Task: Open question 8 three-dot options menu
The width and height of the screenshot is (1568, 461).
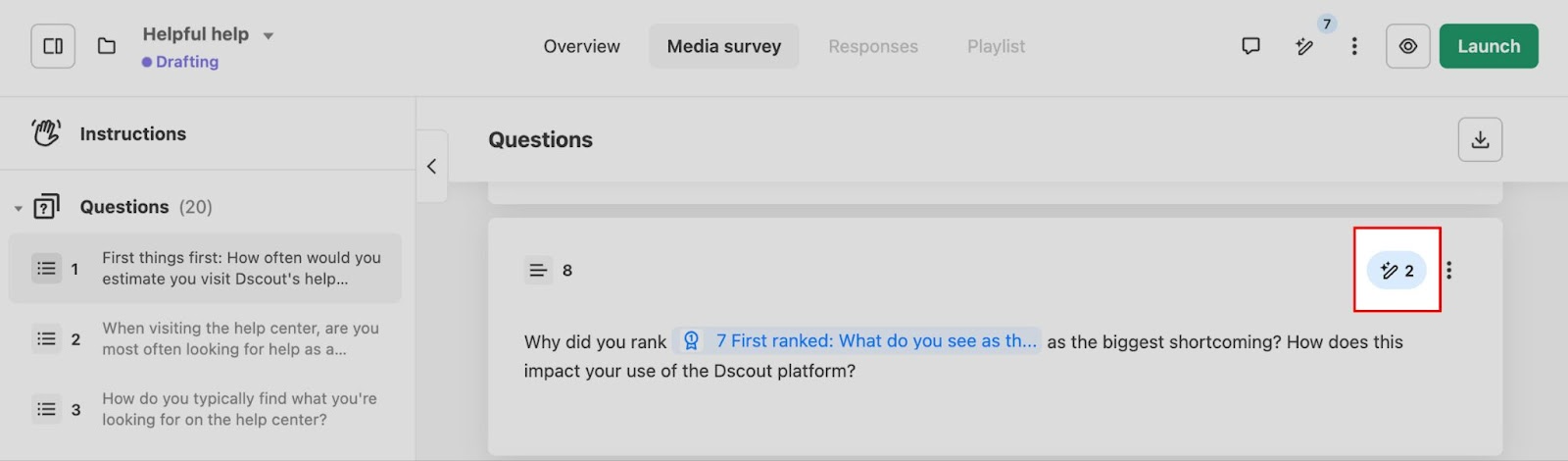Action: (1449, 271)
